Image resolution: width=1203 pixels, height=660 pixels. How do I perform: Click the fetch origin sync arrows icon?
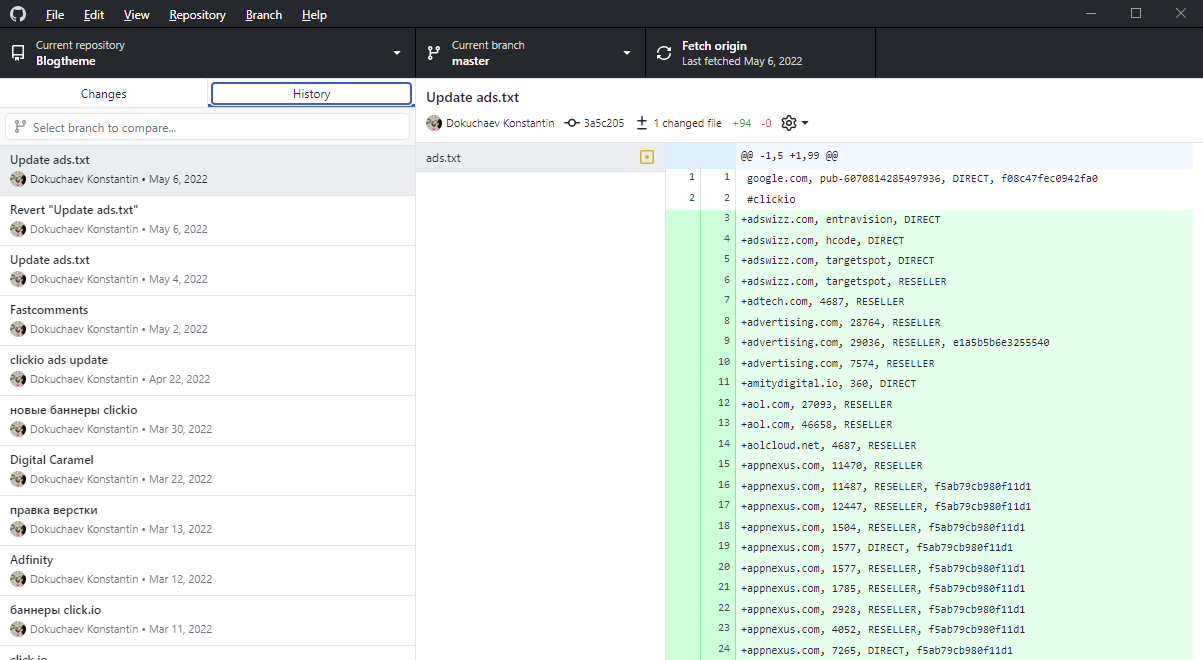(x=664, y=53)
